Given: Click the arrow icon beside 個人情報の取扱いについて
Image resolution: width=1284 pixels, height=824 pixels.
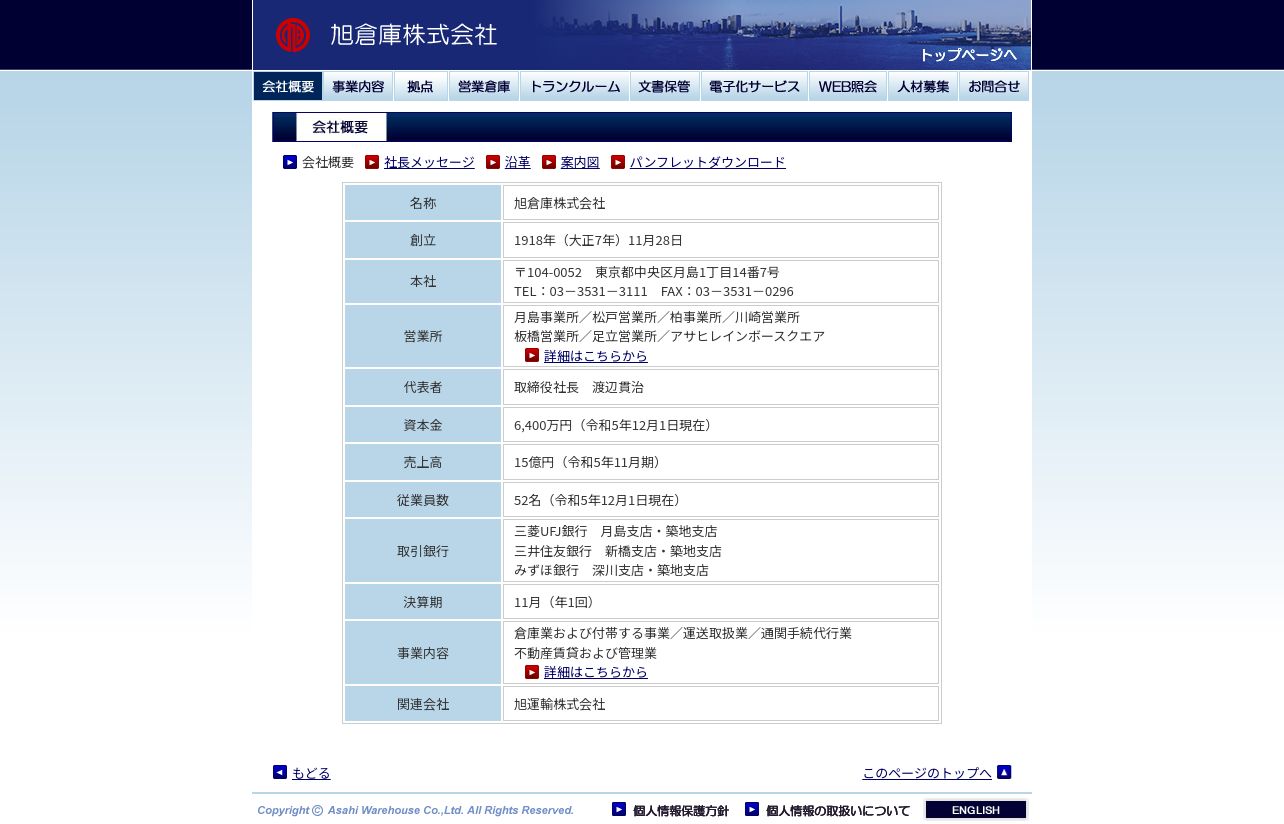Looking at the screenshot, I should point(752,809).
